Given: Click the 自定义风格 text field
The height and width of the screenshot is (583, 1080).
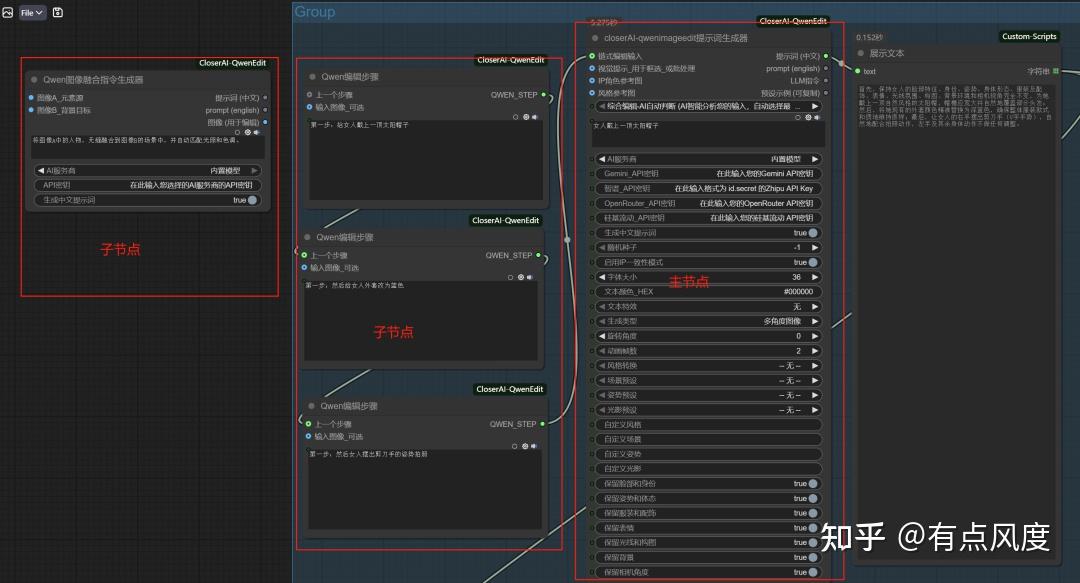Looking at the screenshot, I should coord(707,425).
